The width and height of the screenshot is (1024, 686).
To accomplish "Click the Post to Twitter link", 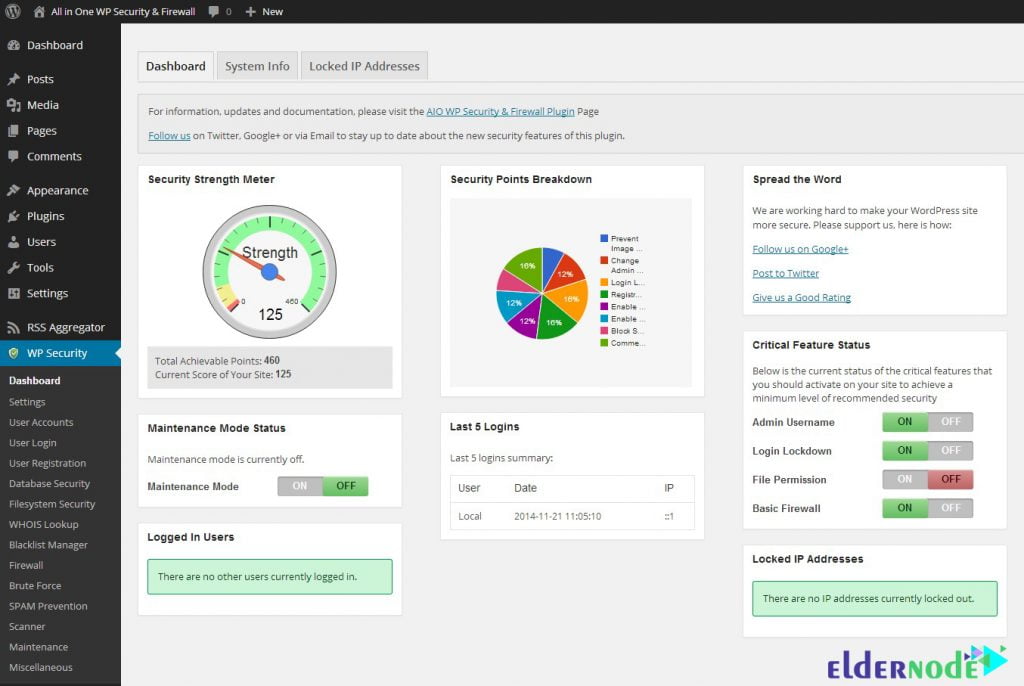I will pyautogui.click(x=786, y=272).
